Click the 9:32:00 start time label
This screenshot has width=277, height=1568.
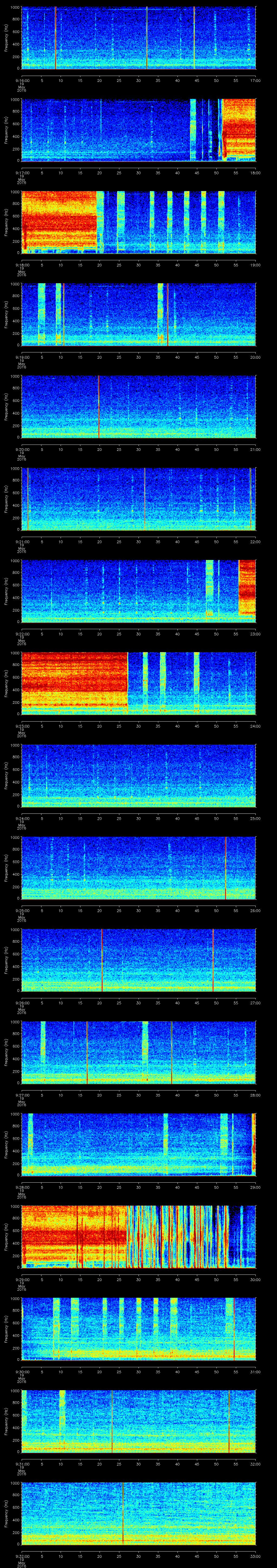tap(22, 1556)
